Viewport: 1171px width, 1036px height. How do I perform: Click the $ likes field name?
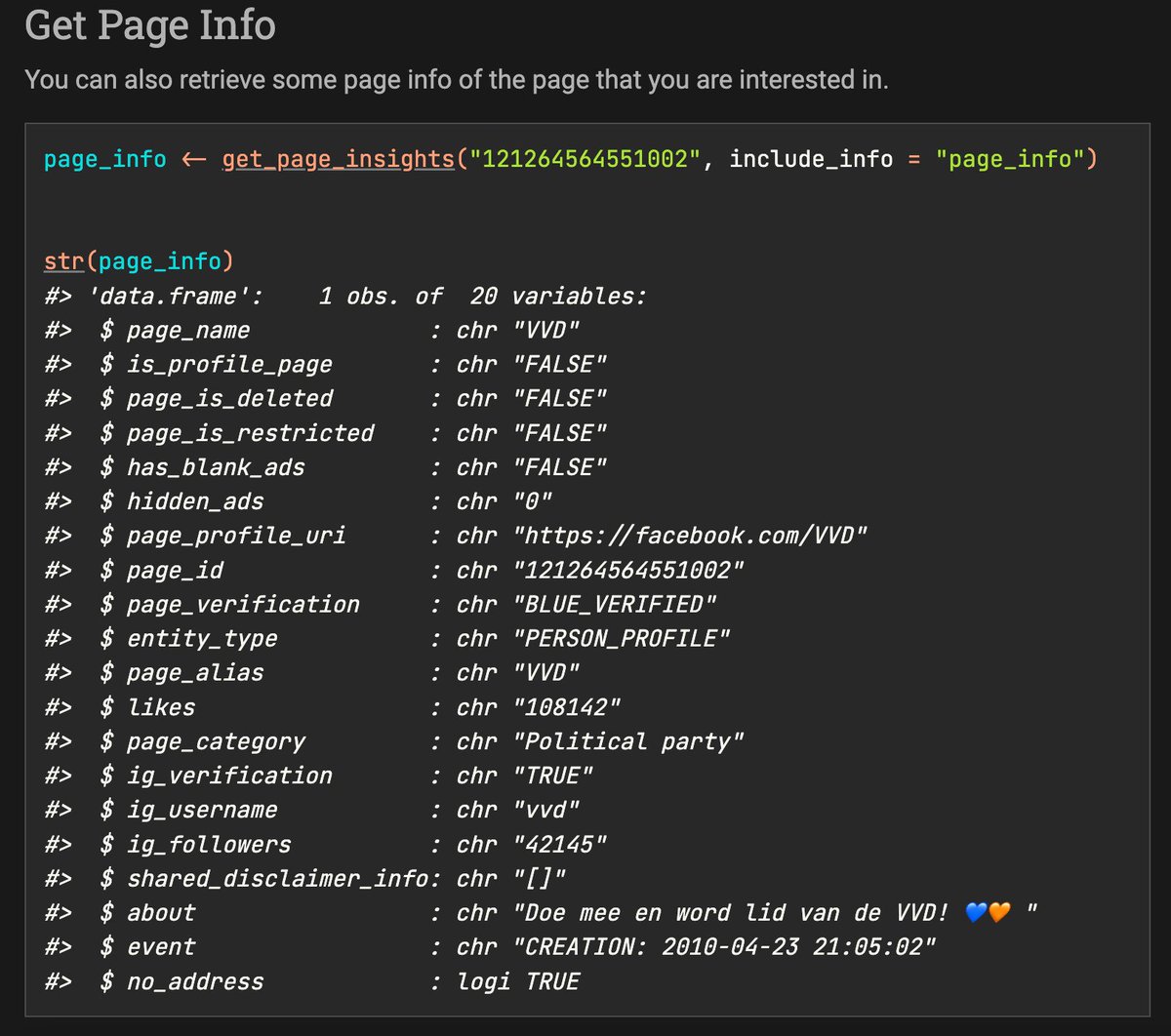pyautogui.click(x=147, y=707)
